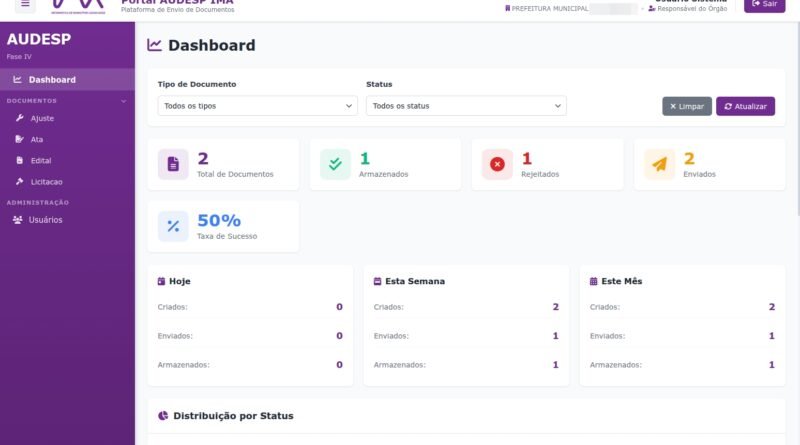Go to Ajuste documents page
This screenshot has width=800, height=445.
click(42, 118)
